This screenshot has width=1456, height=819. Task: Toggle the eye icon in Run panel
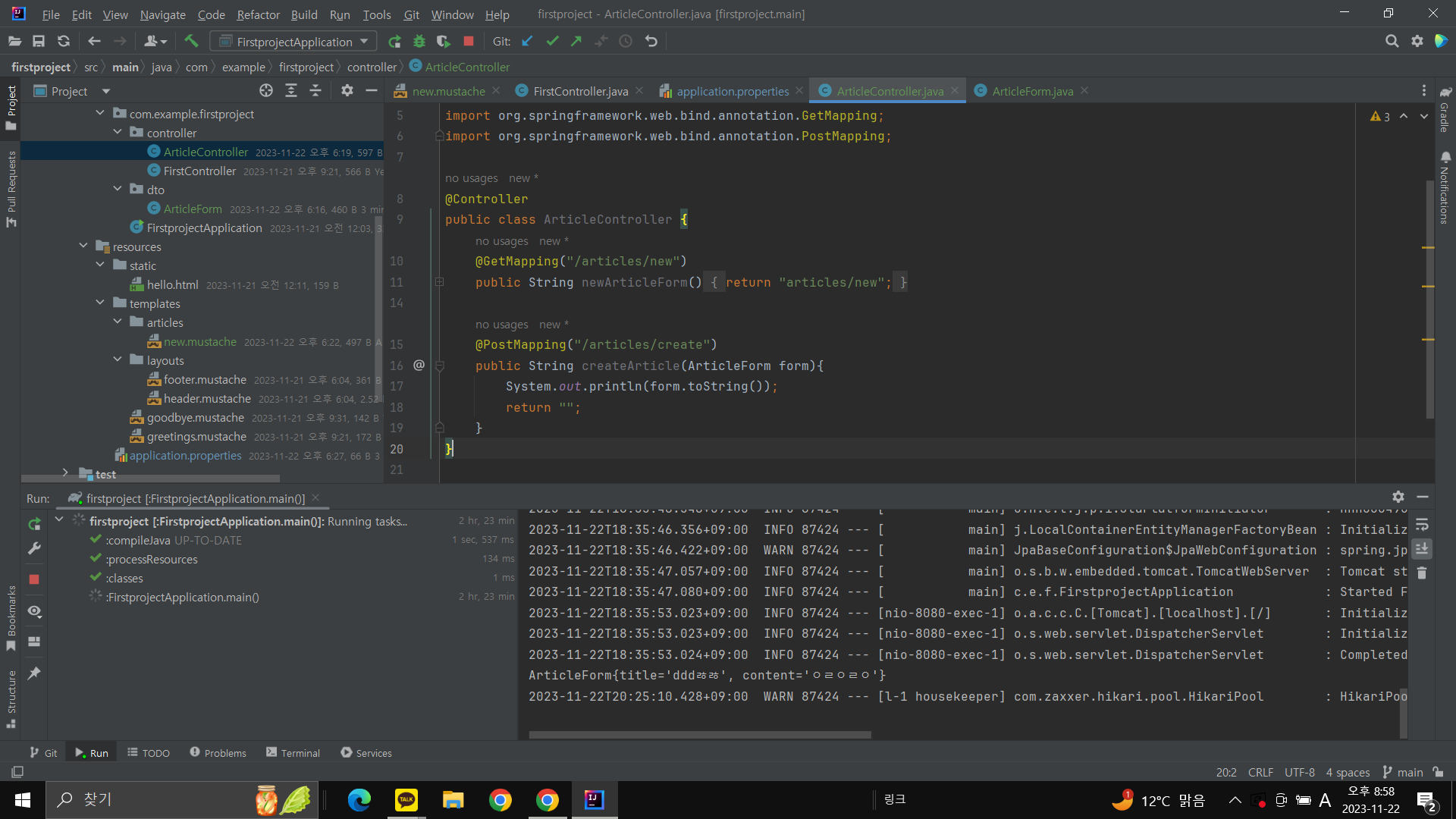pyautogui.click(x=34, y=611)
